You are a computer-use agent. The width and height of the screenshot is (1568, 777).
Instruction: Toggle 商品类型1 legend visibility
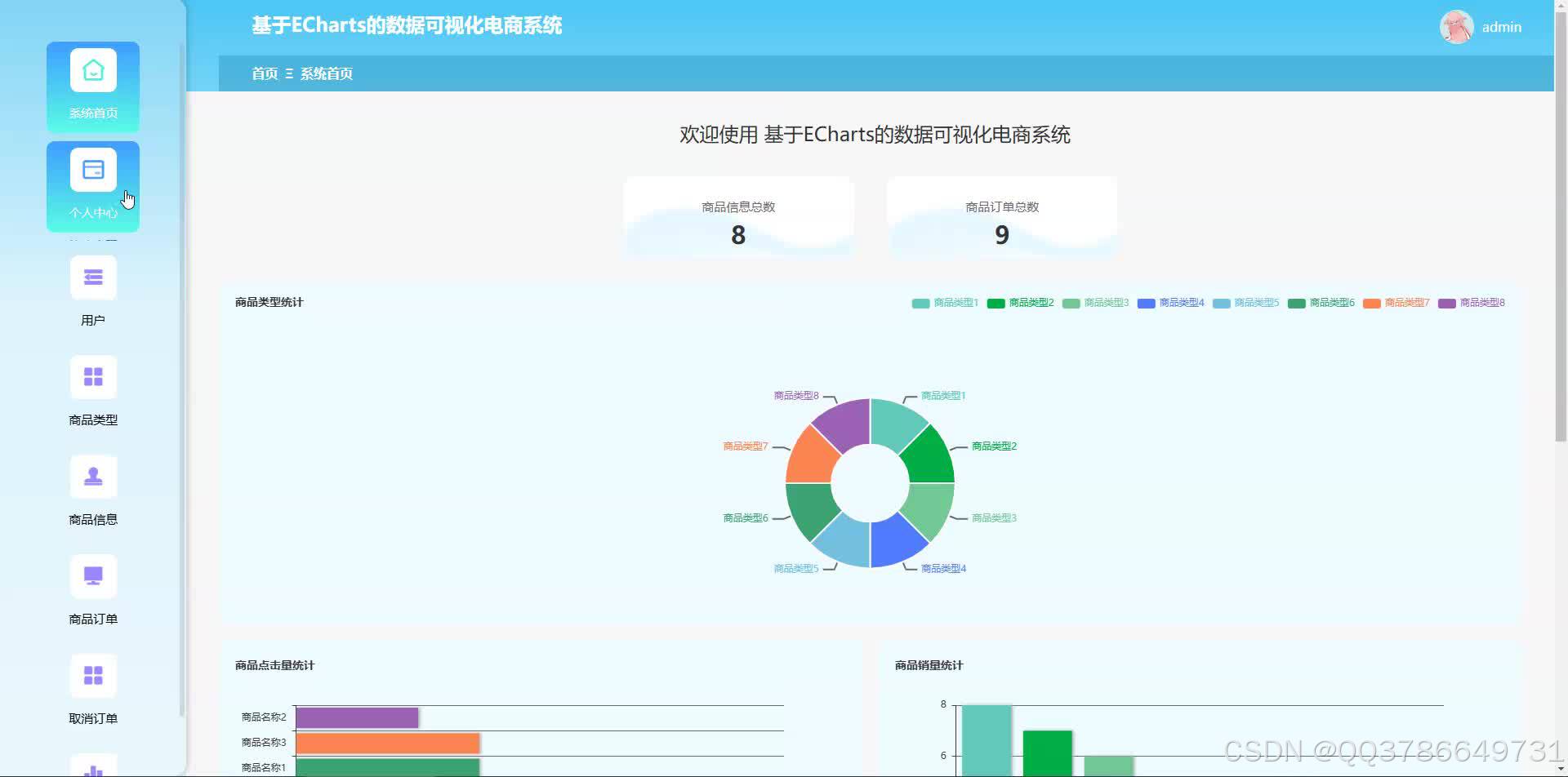[955, 303]
